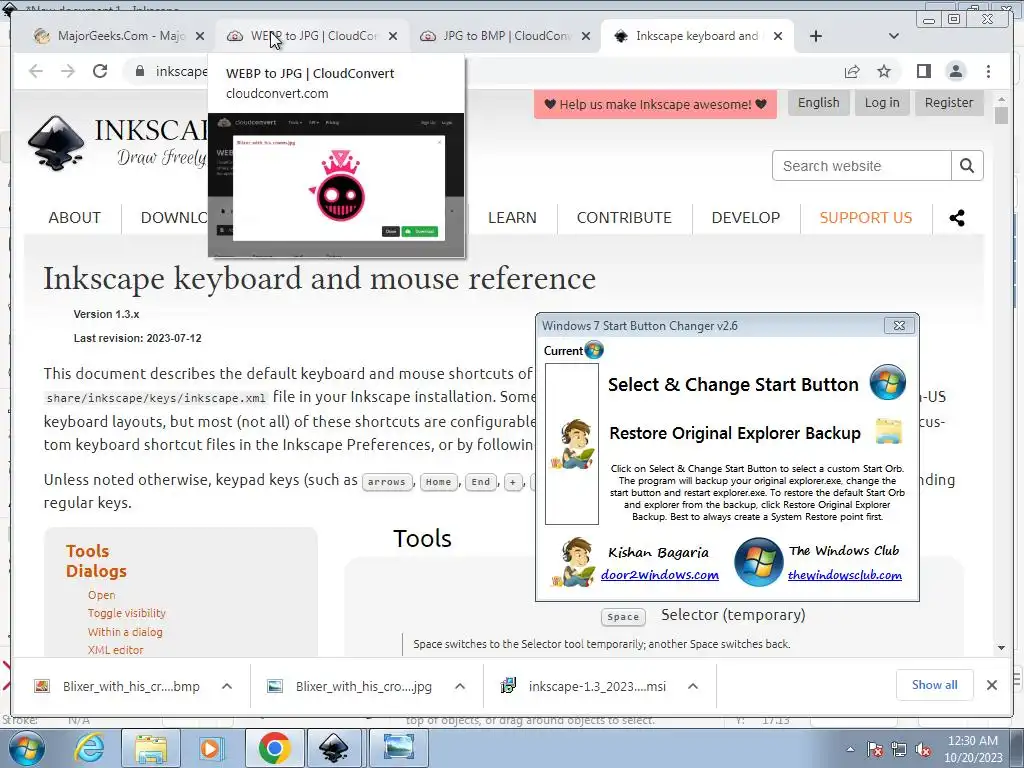
Task: Expand options for Blixer bmp download
Action: (227, 686)
